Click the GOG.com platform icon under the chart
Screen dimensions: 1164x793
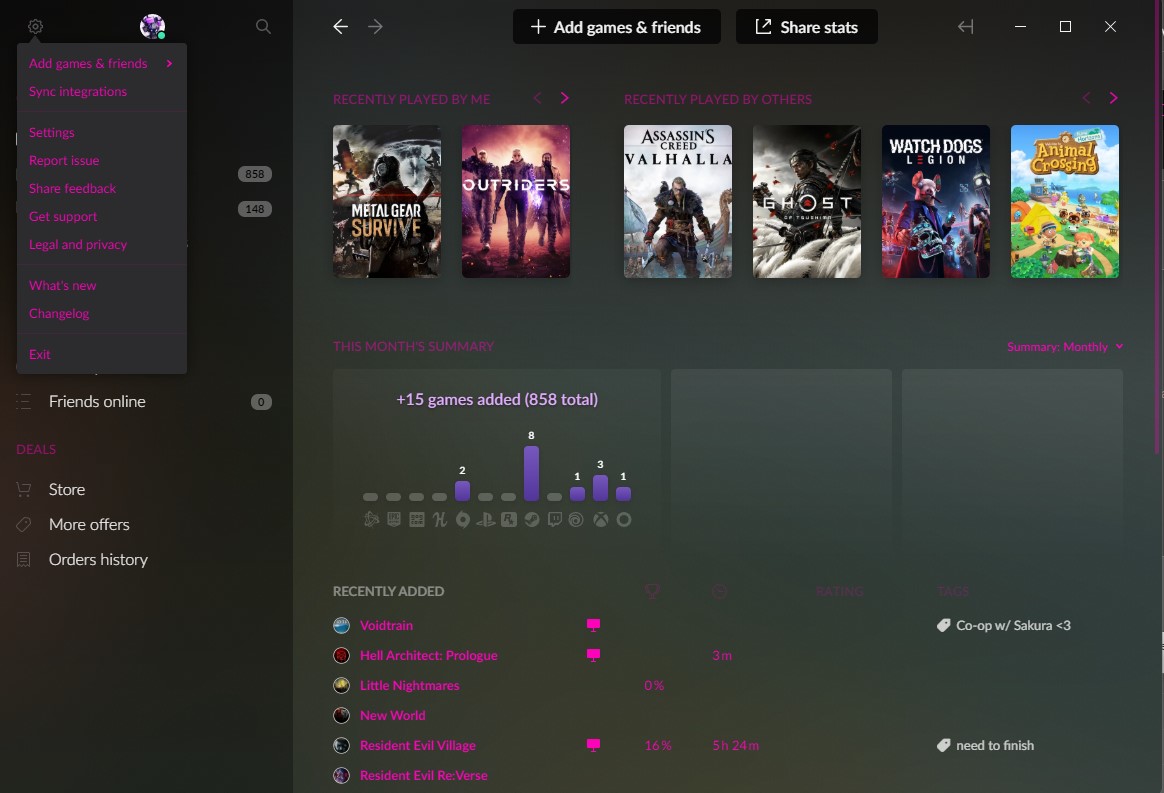pyautogui.click(x=416, y=520)
